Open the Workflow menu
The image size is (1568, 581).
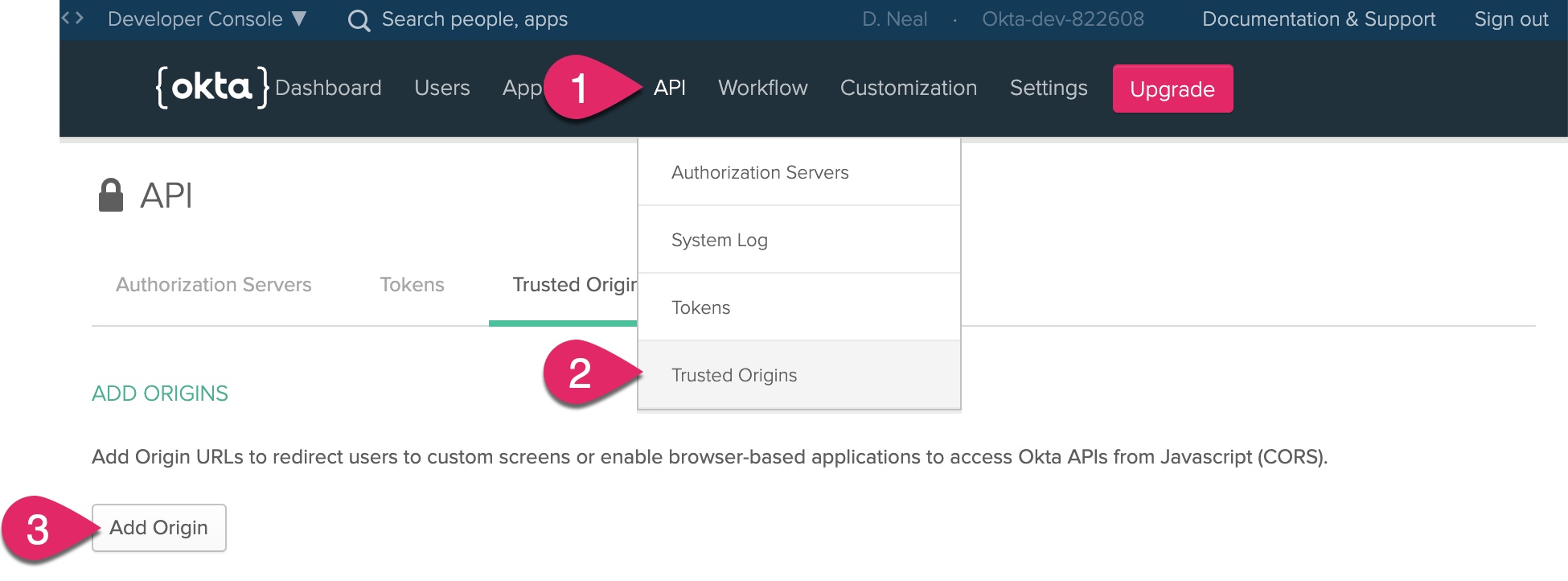tap(762, 88)
